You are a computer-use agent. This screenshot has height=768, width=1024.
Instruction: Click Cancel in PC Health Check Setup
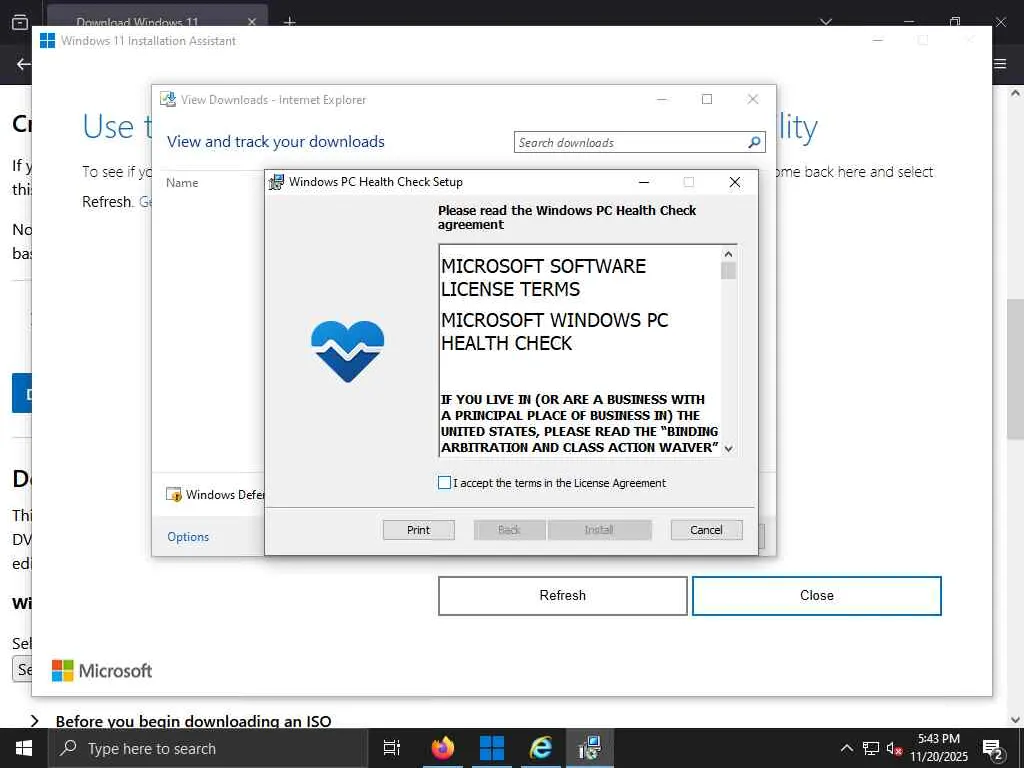[706, 530]
